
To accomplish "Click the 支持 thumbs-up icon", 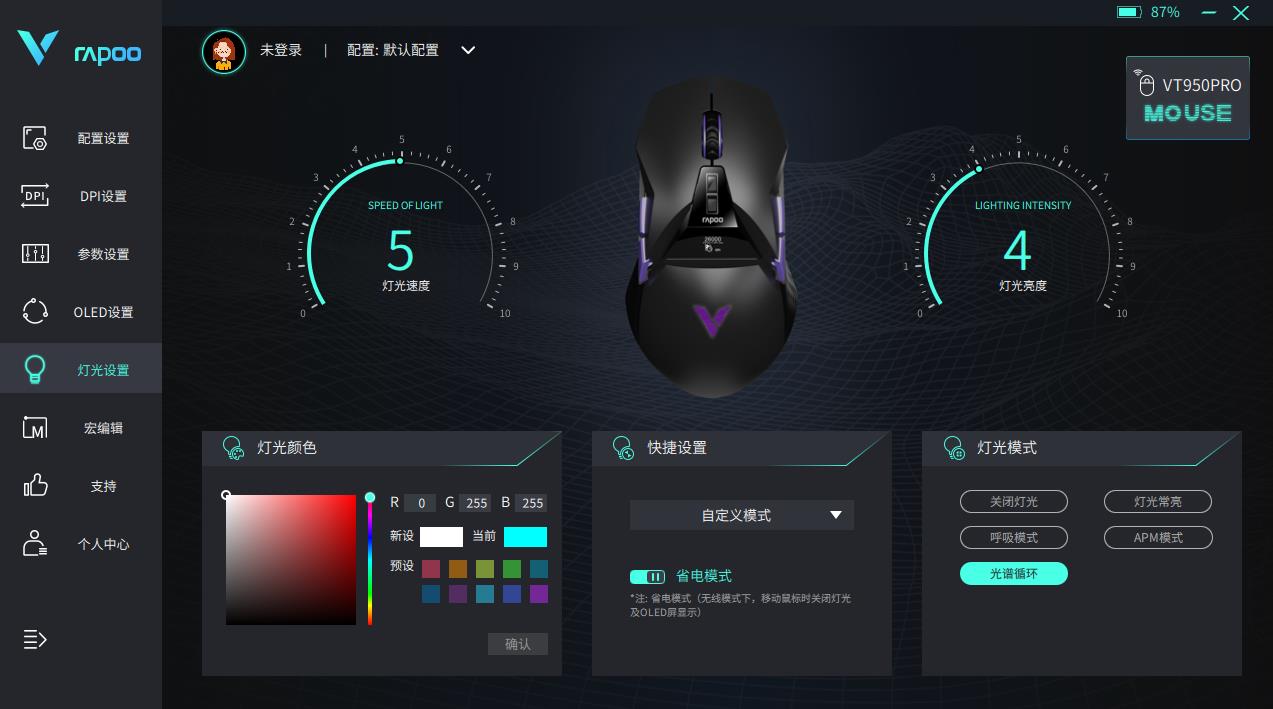I will tap(35, 486).
